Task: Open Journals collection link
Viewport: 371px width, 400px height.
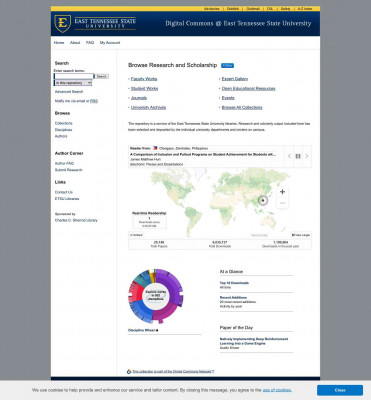Action: (139, 98)
